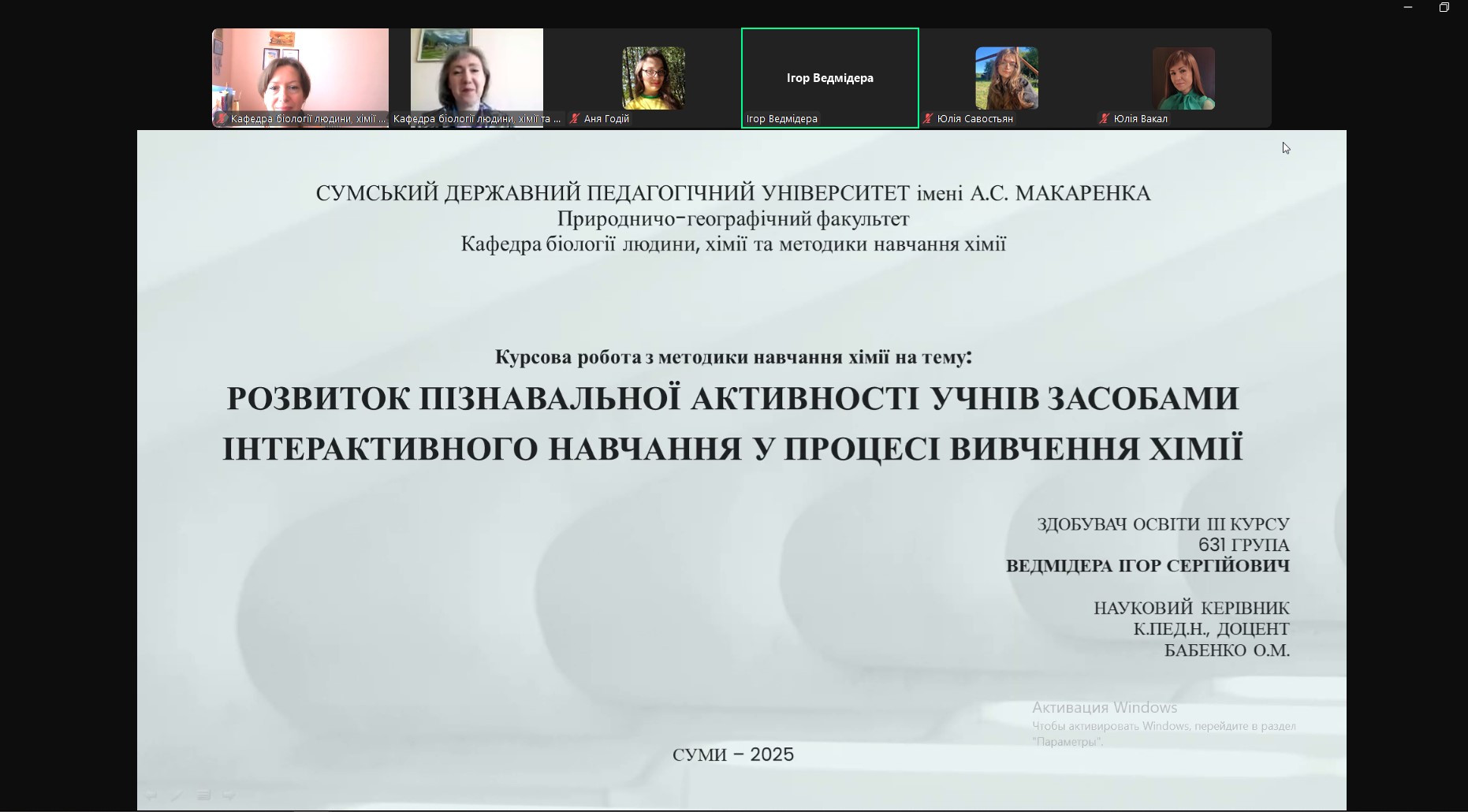Select first Кафедра біології participant video with pink wall
This screenshot has width=1468, height=812.
300,78
